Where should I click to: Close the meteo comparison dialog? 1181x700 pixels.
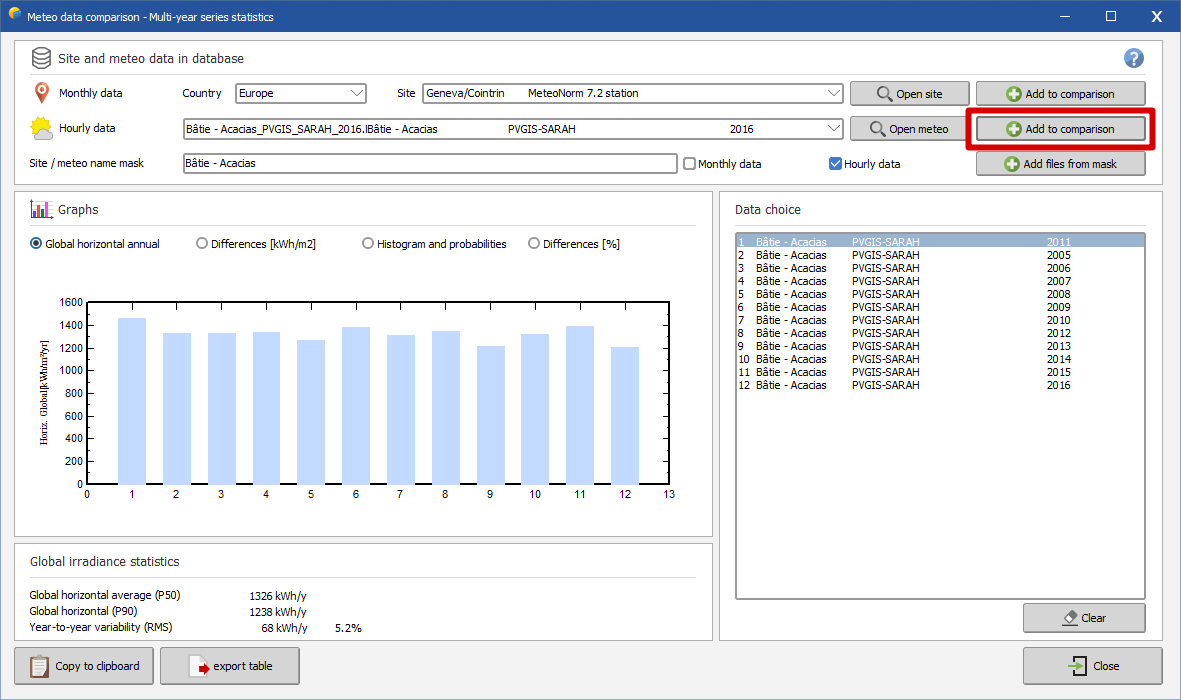[1092, 666]
